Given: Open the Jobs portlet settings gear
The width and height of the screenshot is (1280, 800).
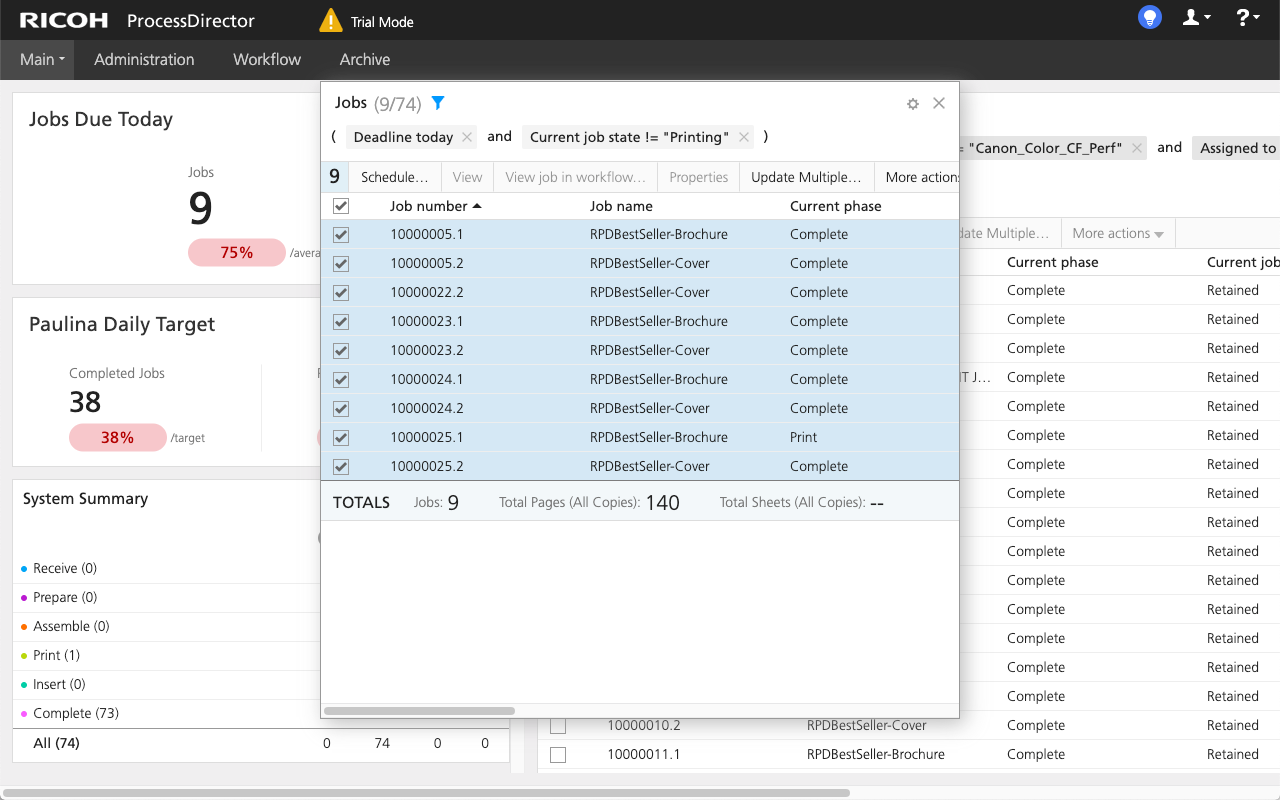Looking at the screenshot, I should point(912,104).
